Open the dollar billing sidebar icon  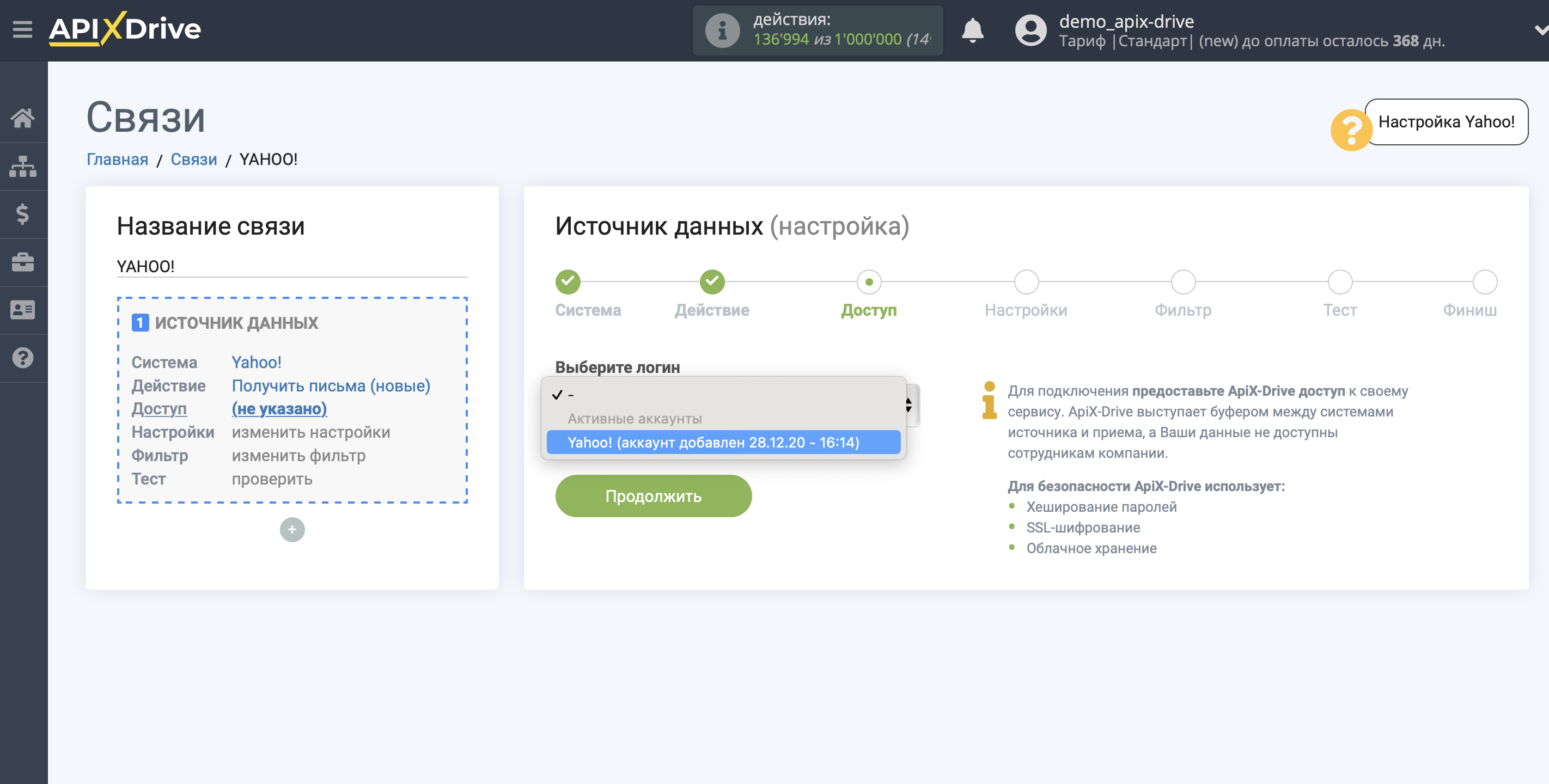coord(23,214)
